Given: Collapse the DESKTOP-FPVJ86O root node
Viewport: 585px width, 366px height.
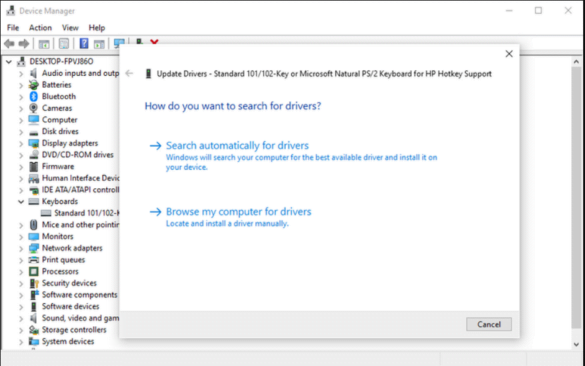Looking at the screenshot, I should [x=9, y=62].
